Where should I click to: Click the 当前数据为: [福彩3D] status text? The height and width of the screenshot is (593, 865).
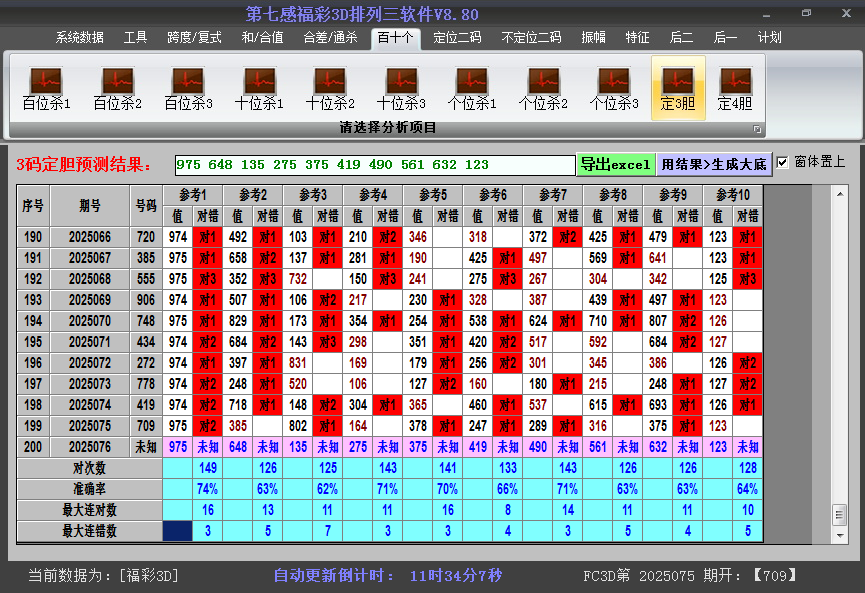pos(104,575)
